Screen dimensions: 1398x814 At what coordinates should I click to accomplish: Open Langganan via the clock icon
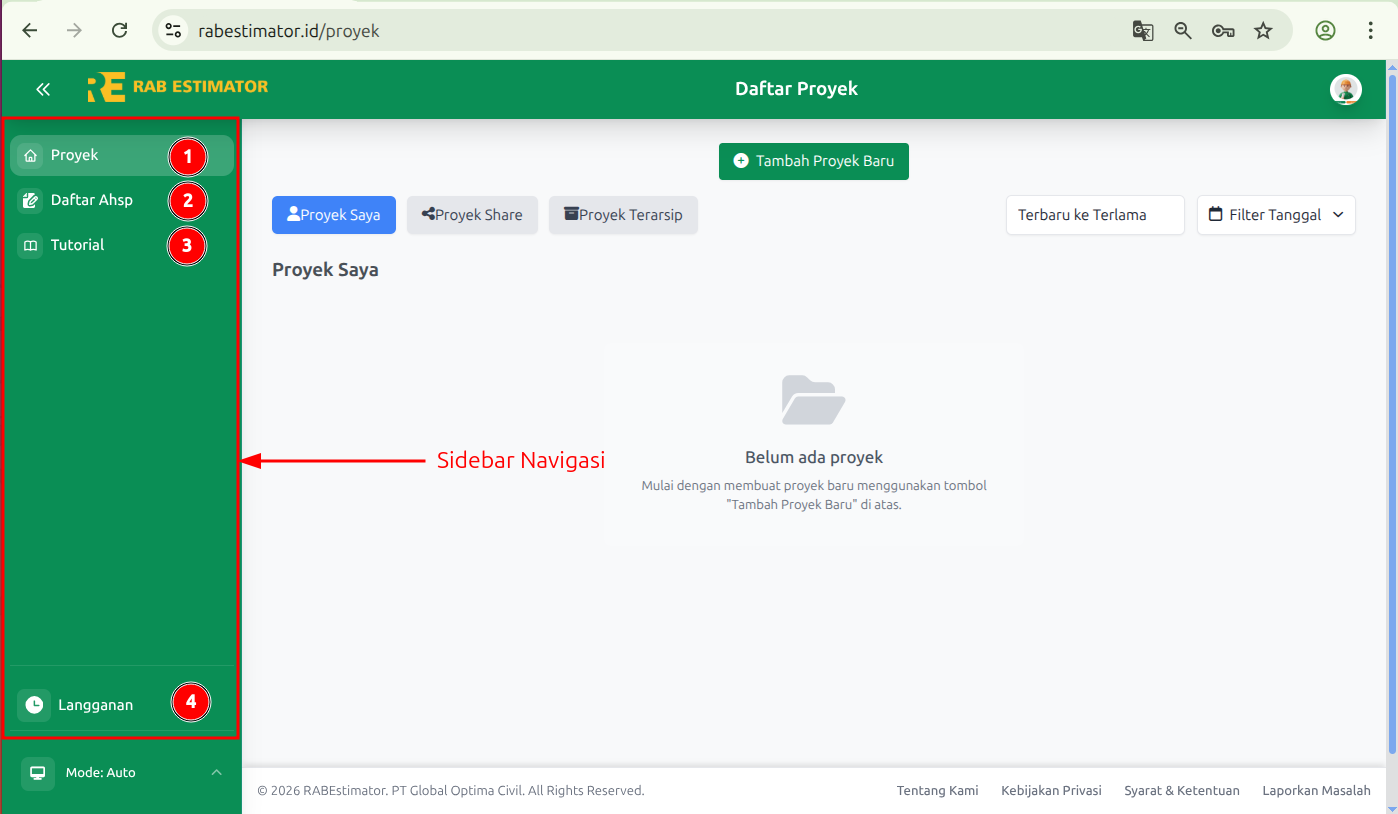33,704
